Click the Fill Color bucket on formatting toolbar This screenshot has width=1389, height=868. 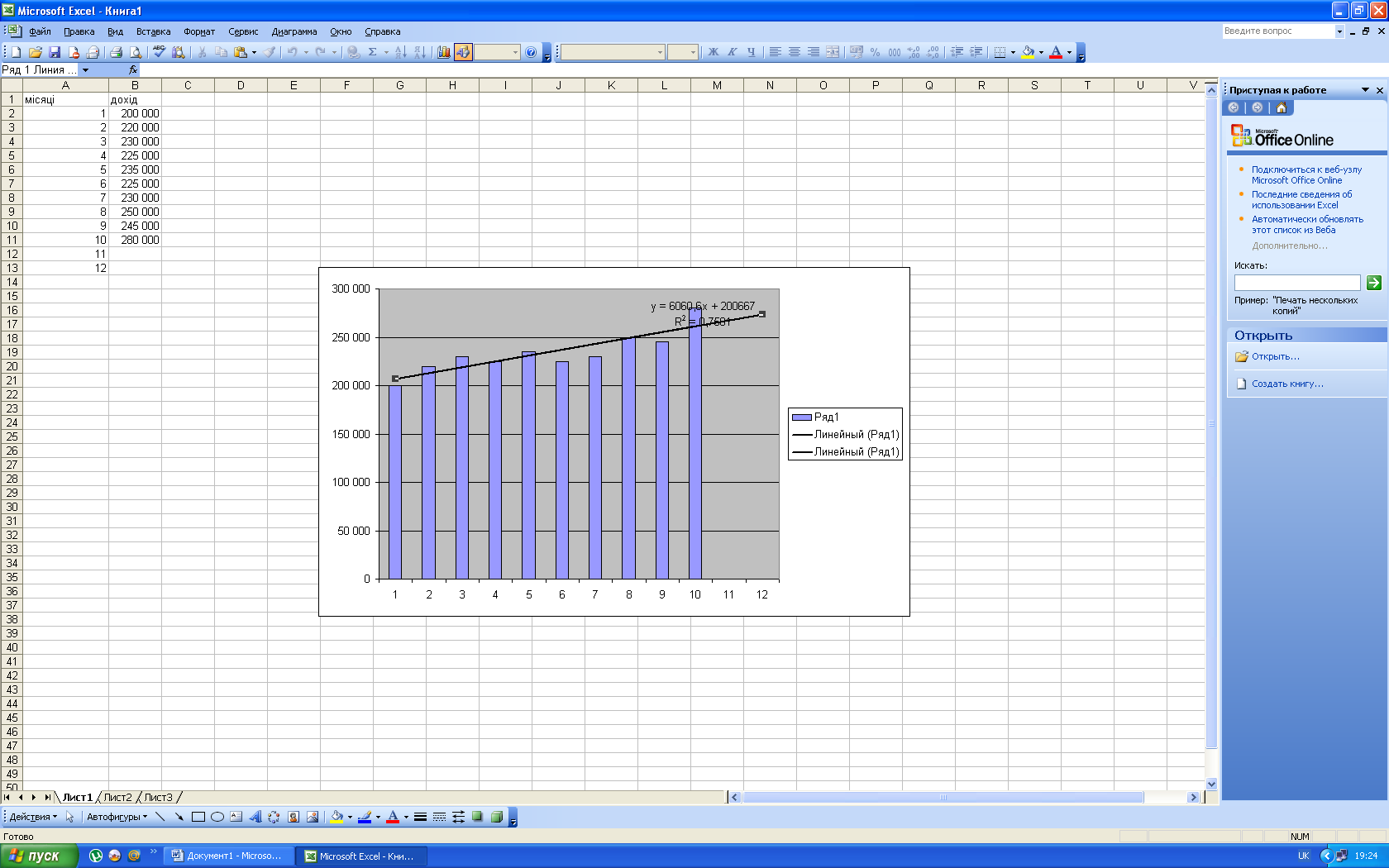coord(1028,52)
